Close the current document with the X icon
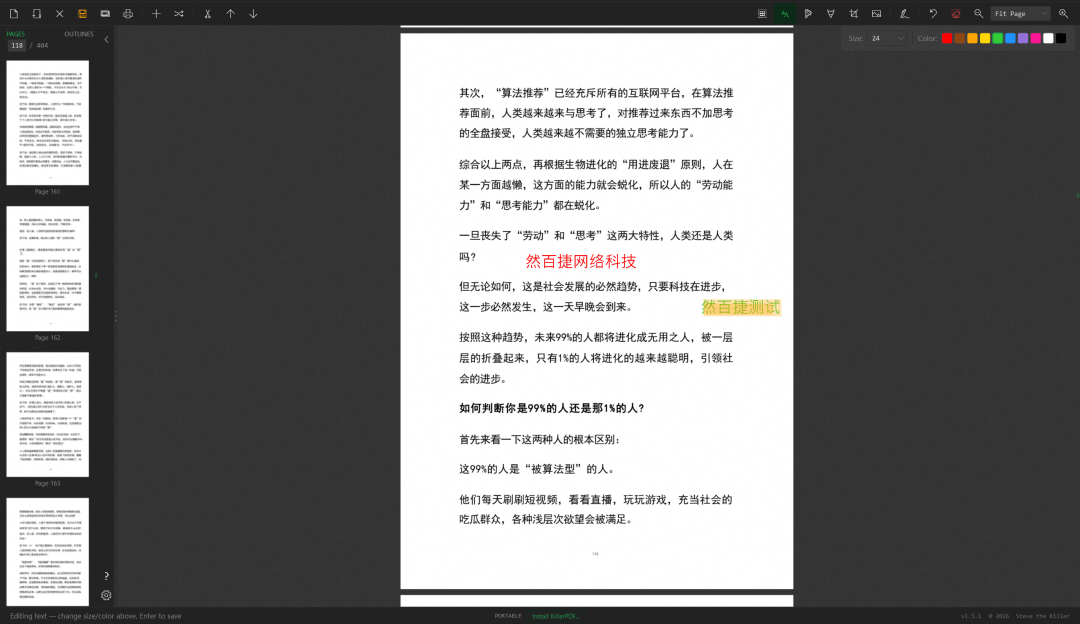 (59, 14)
